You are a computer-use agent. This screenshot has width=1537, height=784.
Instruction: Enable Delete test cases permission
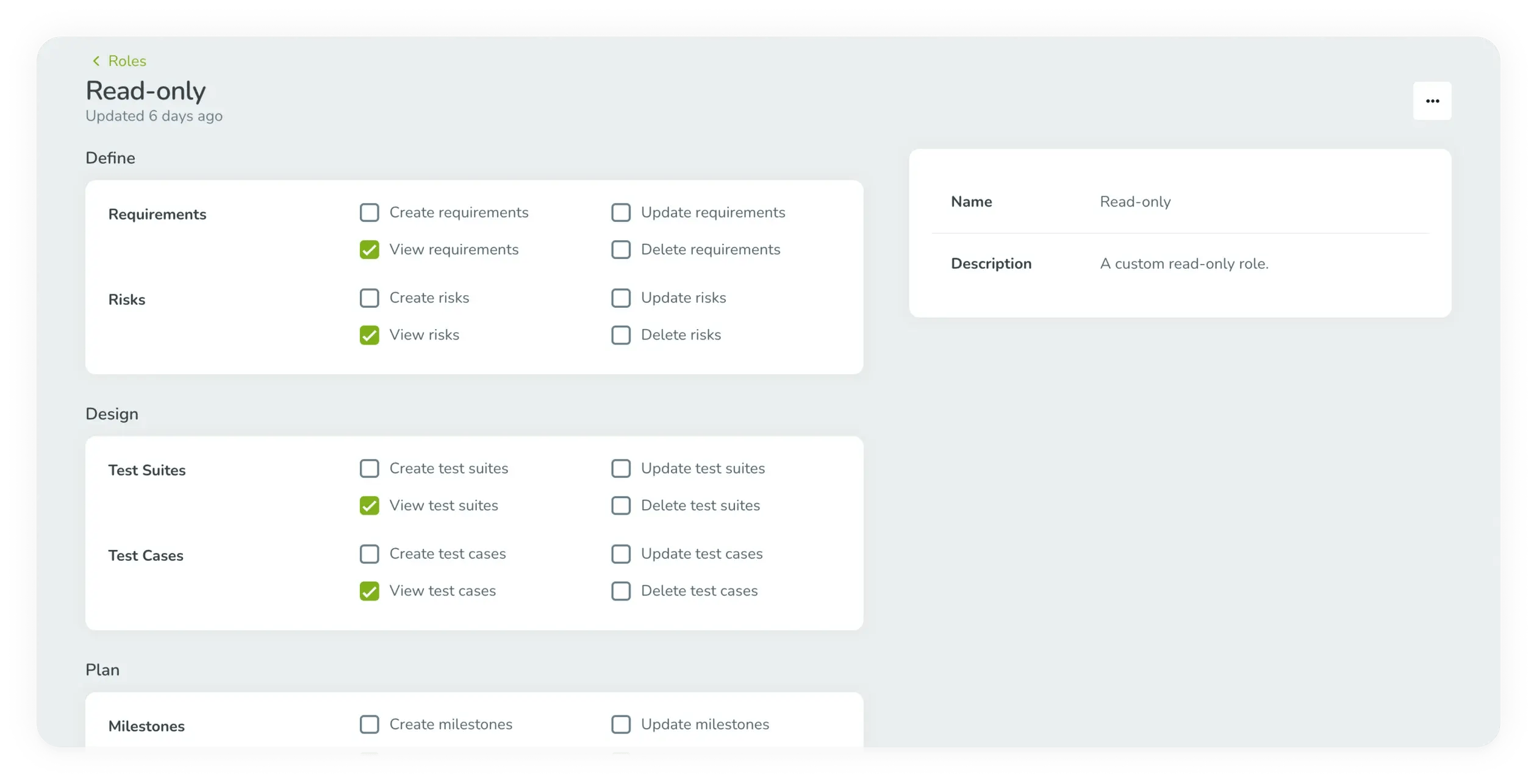620,591
